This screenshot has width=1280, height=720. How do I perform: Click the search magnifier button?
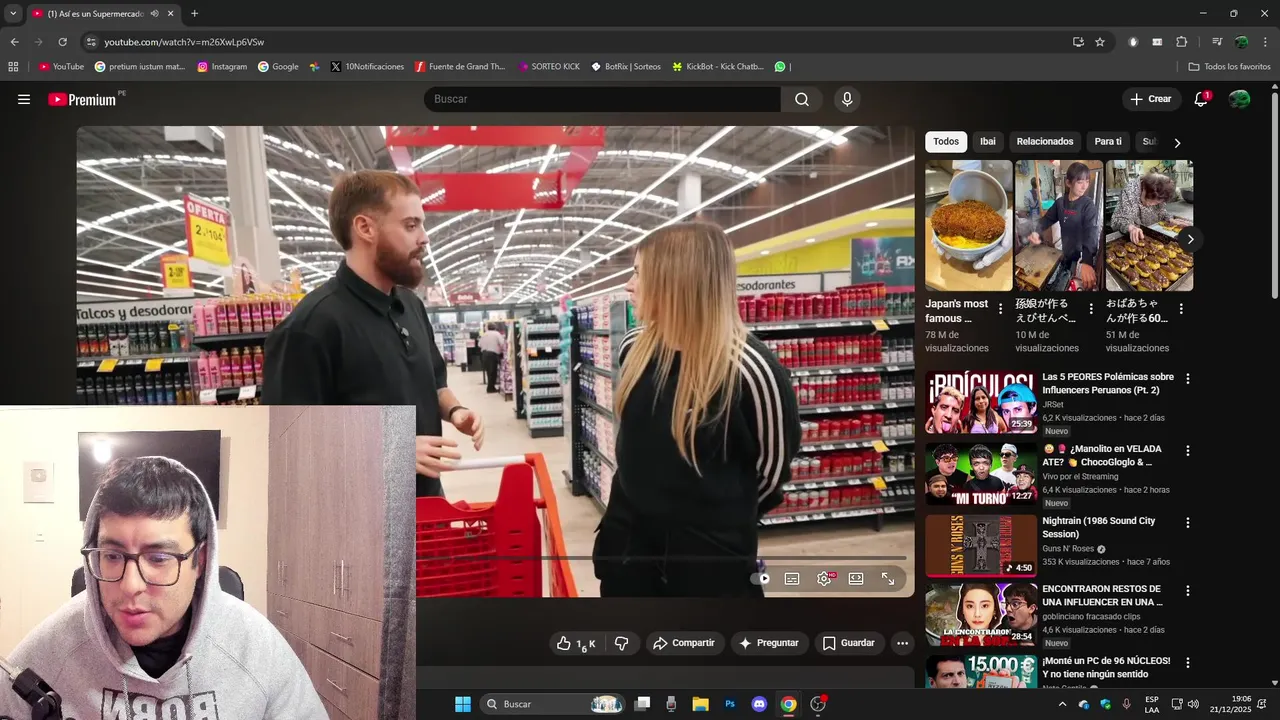802,99
